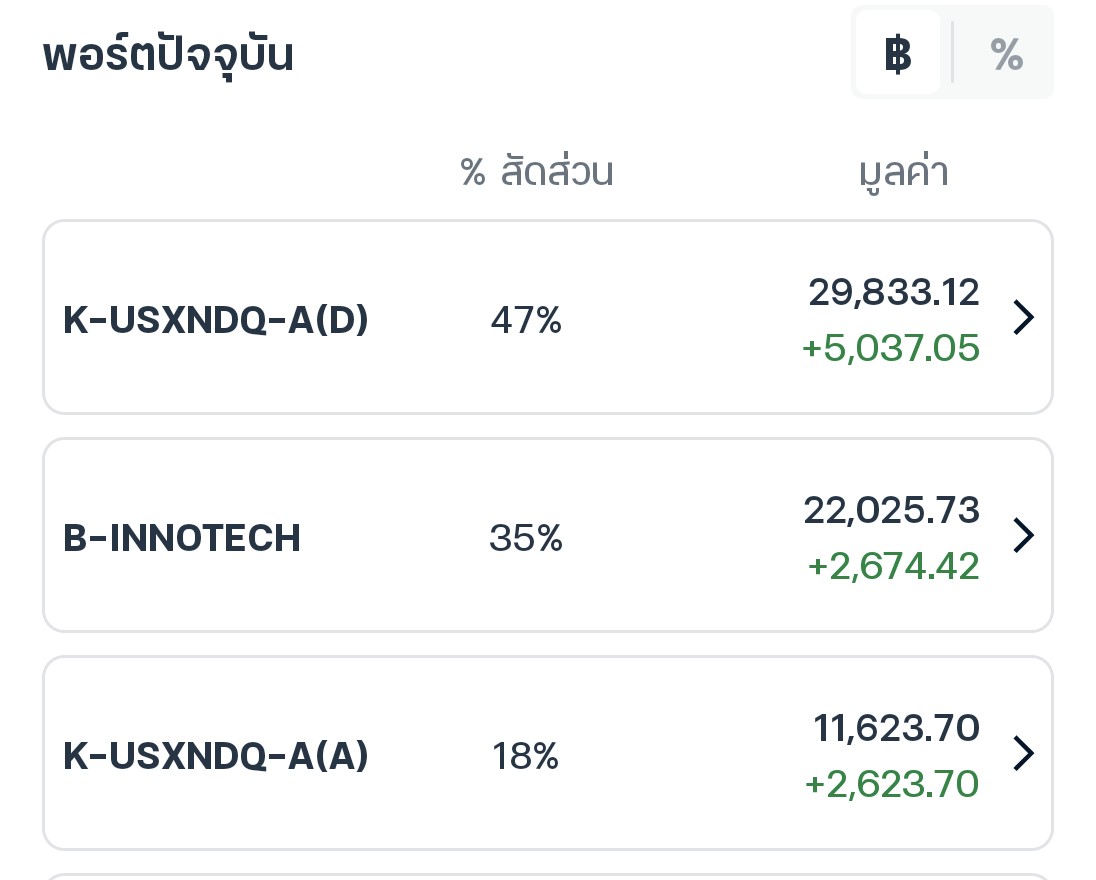Select the 29,833.12 fund value
This screenshot has width=1096, height=880.
click(894, 292)
